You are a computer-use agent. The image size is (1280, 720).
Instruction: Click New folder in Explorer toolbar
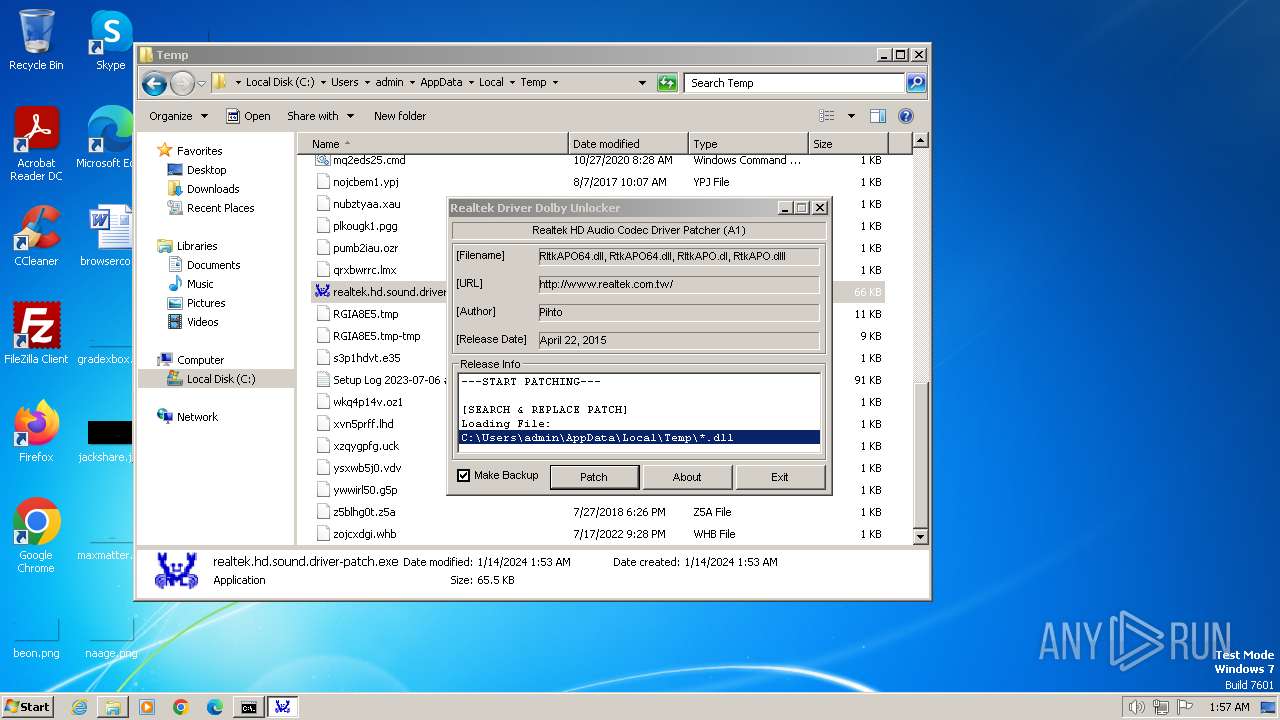[400, 116]
